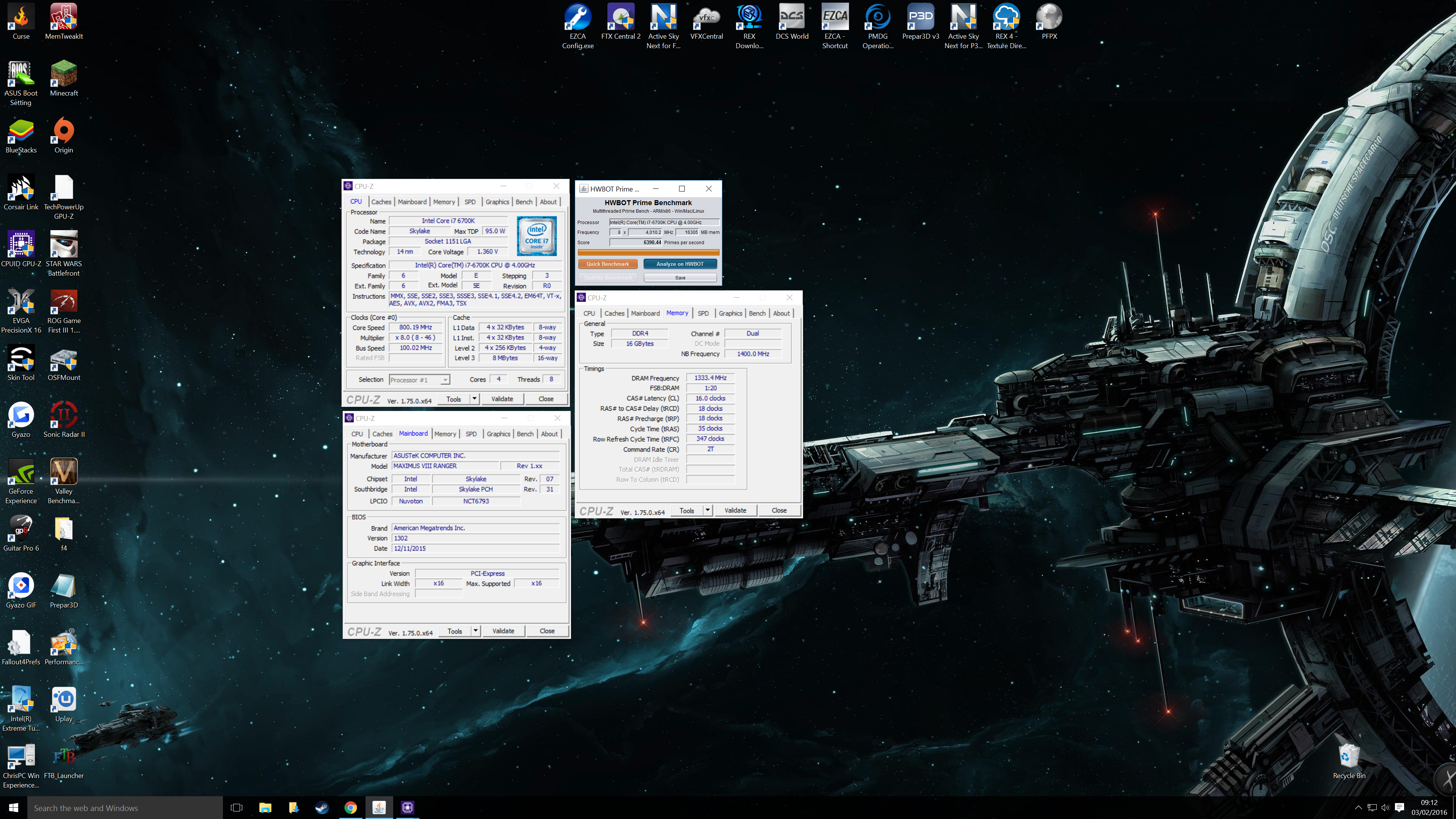Open File Explorer from taskbar
Screen dimensions: 1456x819
pyautogui.click(x=265, y=808)
